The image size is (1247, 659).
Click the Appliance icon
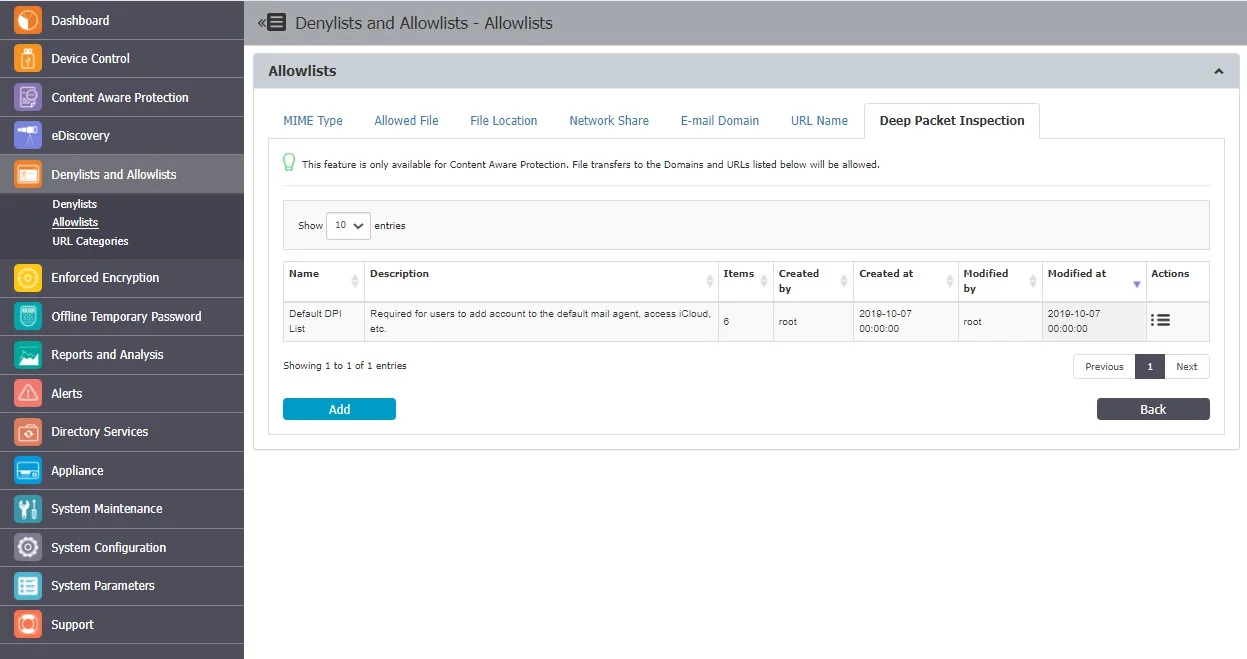28,470
